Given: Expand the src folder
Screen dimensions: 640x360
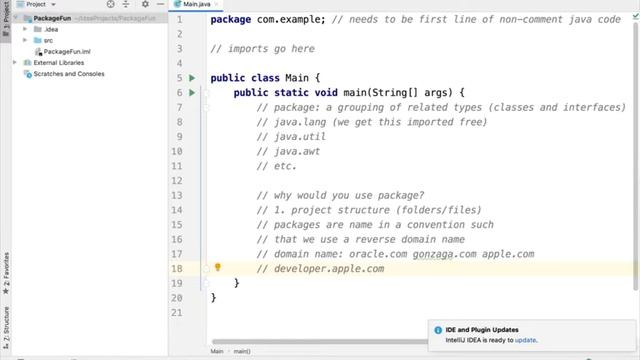Looking at the screenshot, I should click(25, 40).
